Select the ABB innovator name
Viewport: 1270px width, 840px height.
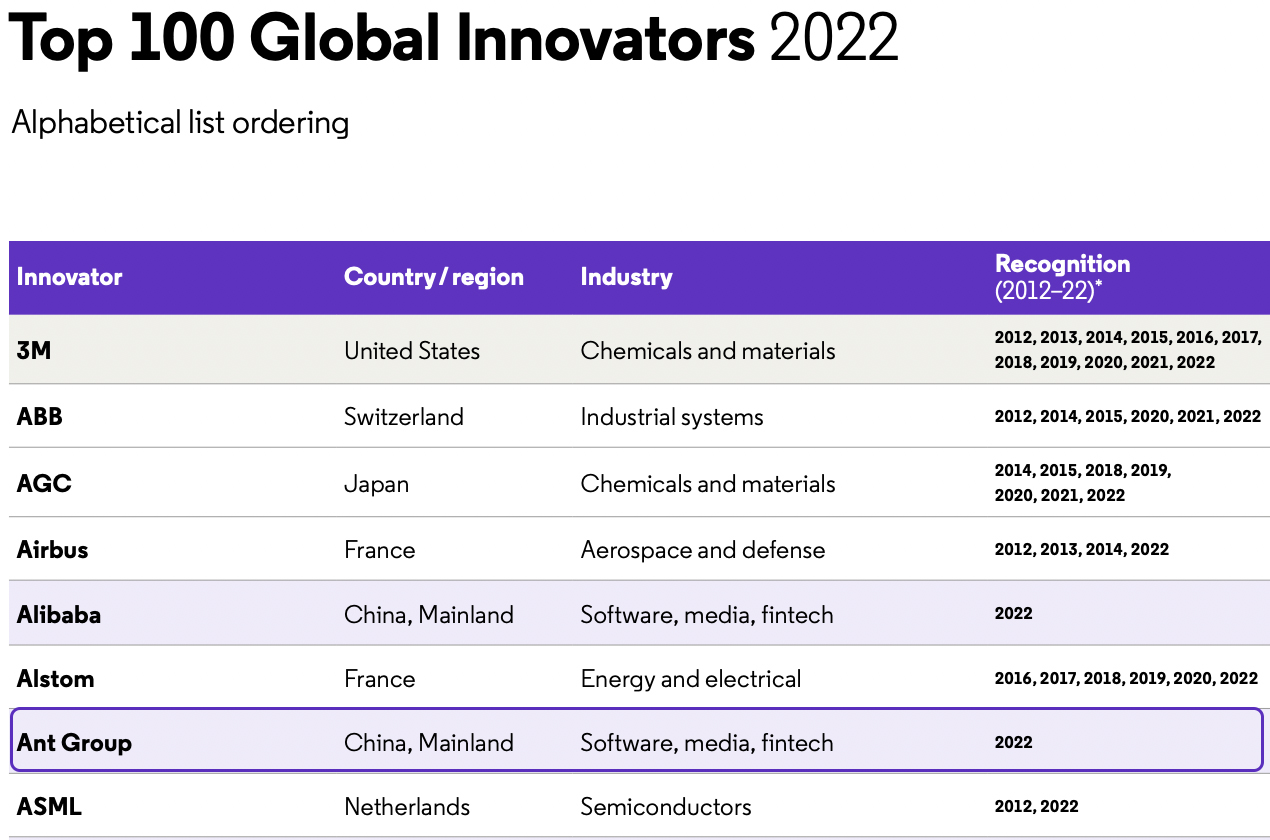pos(40,416)
